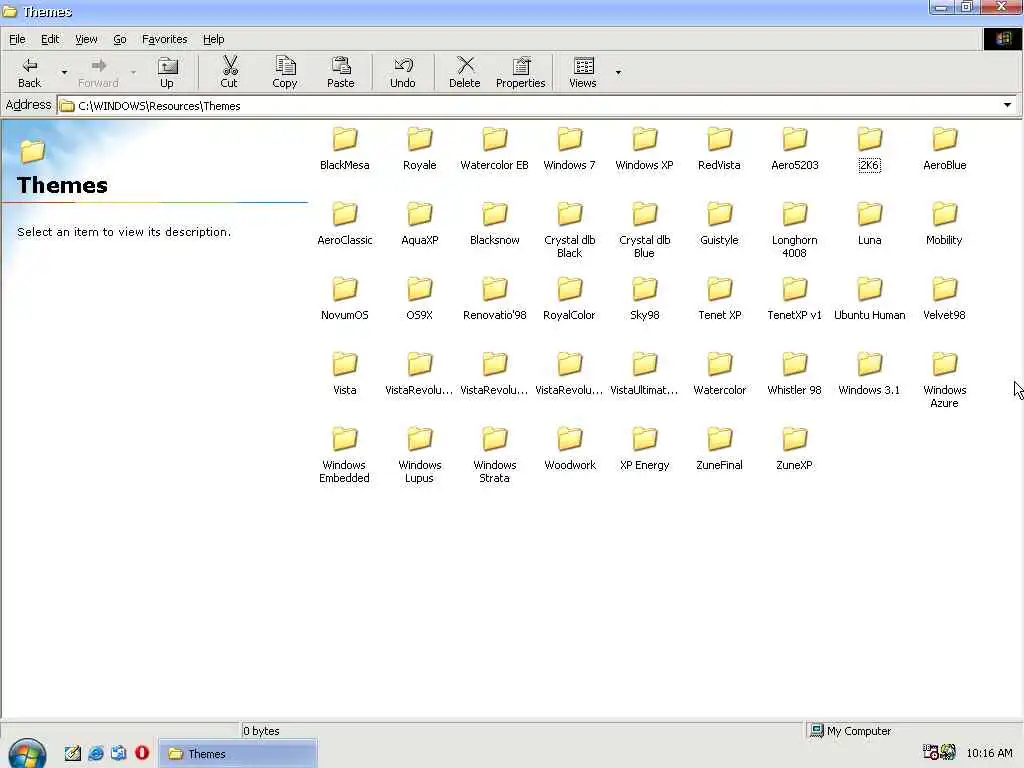Select the 2K6 folder
The height and width of the screenshot is (768, 1024).
click(869, 150)
